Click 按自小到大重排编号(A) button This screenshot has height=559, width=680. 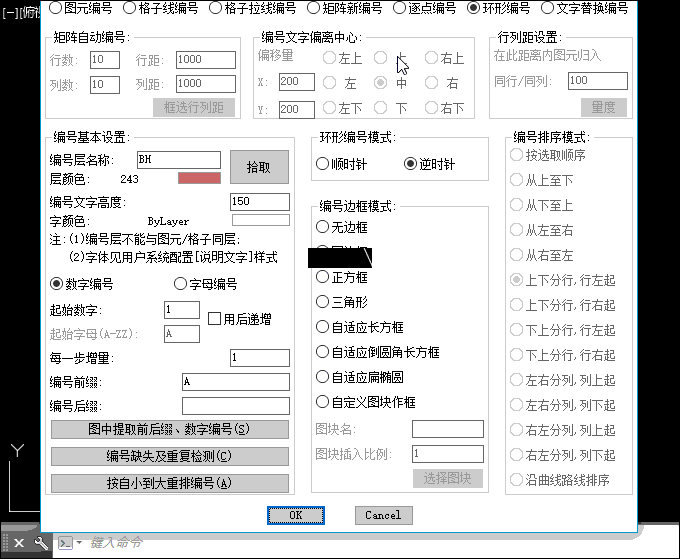[x=169, y=483]
